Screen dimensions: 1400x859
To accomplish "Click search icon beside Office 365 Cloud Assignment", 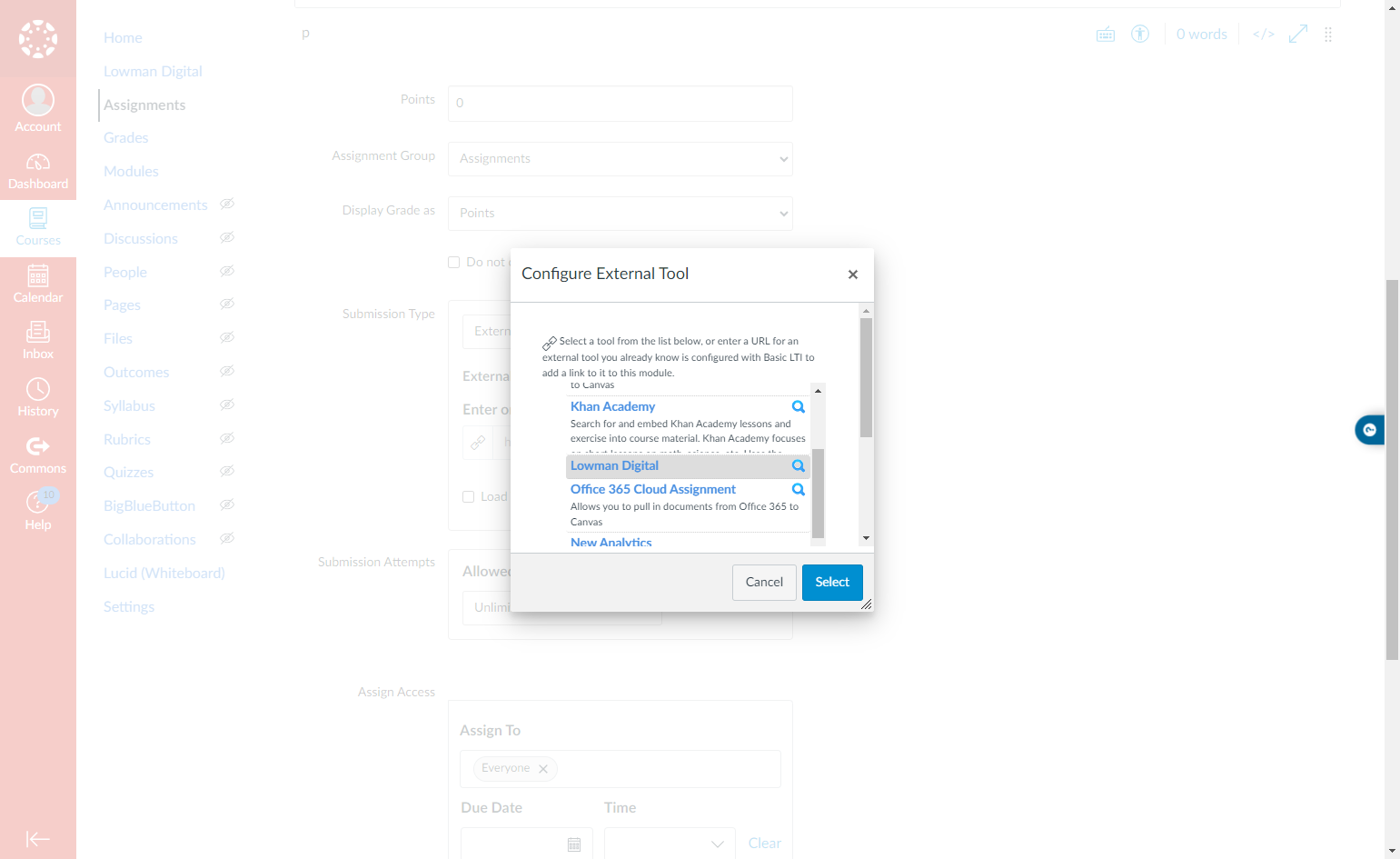I will coord(799,490).
